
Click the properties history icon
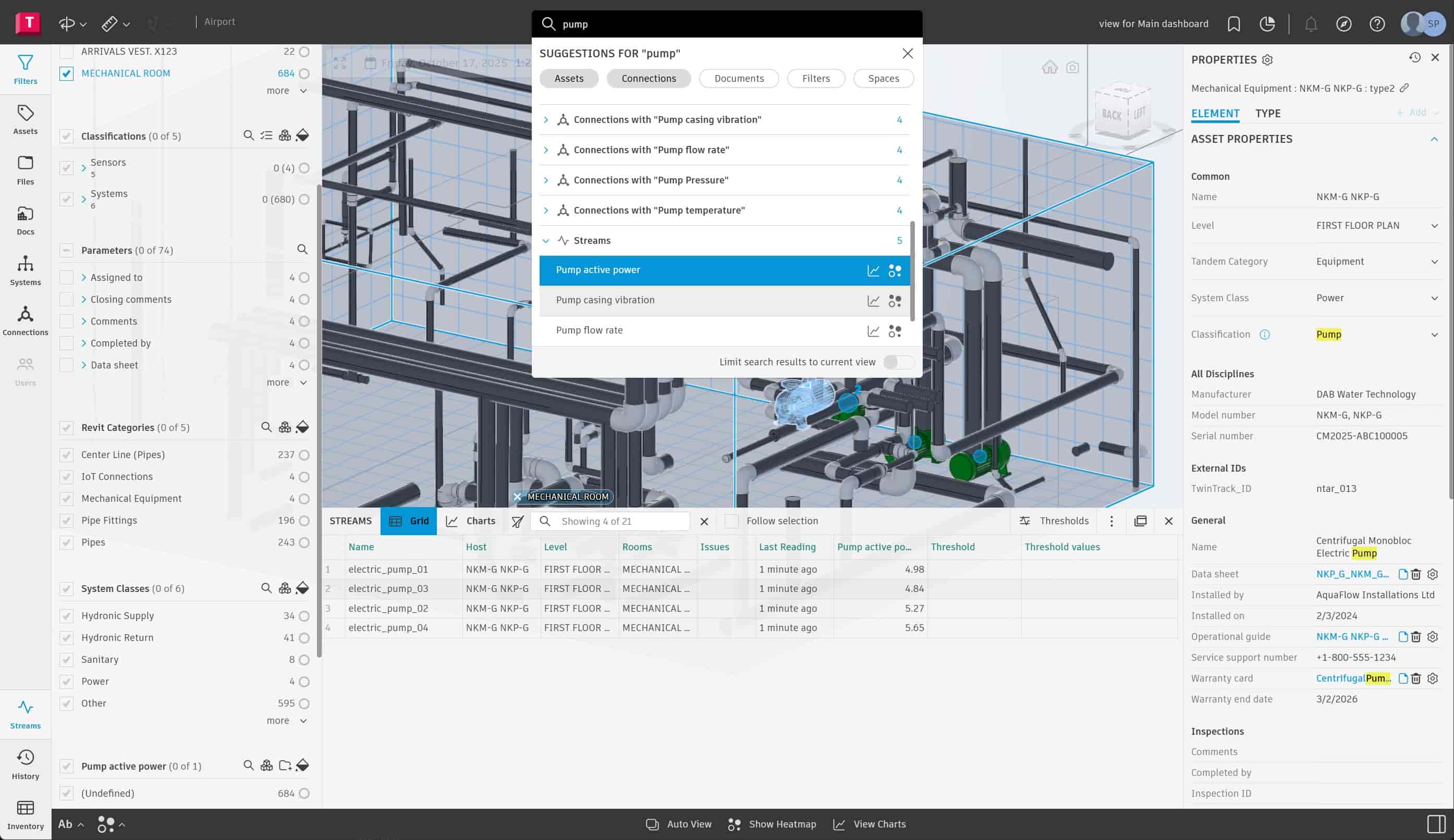[x=1414, y=57]
